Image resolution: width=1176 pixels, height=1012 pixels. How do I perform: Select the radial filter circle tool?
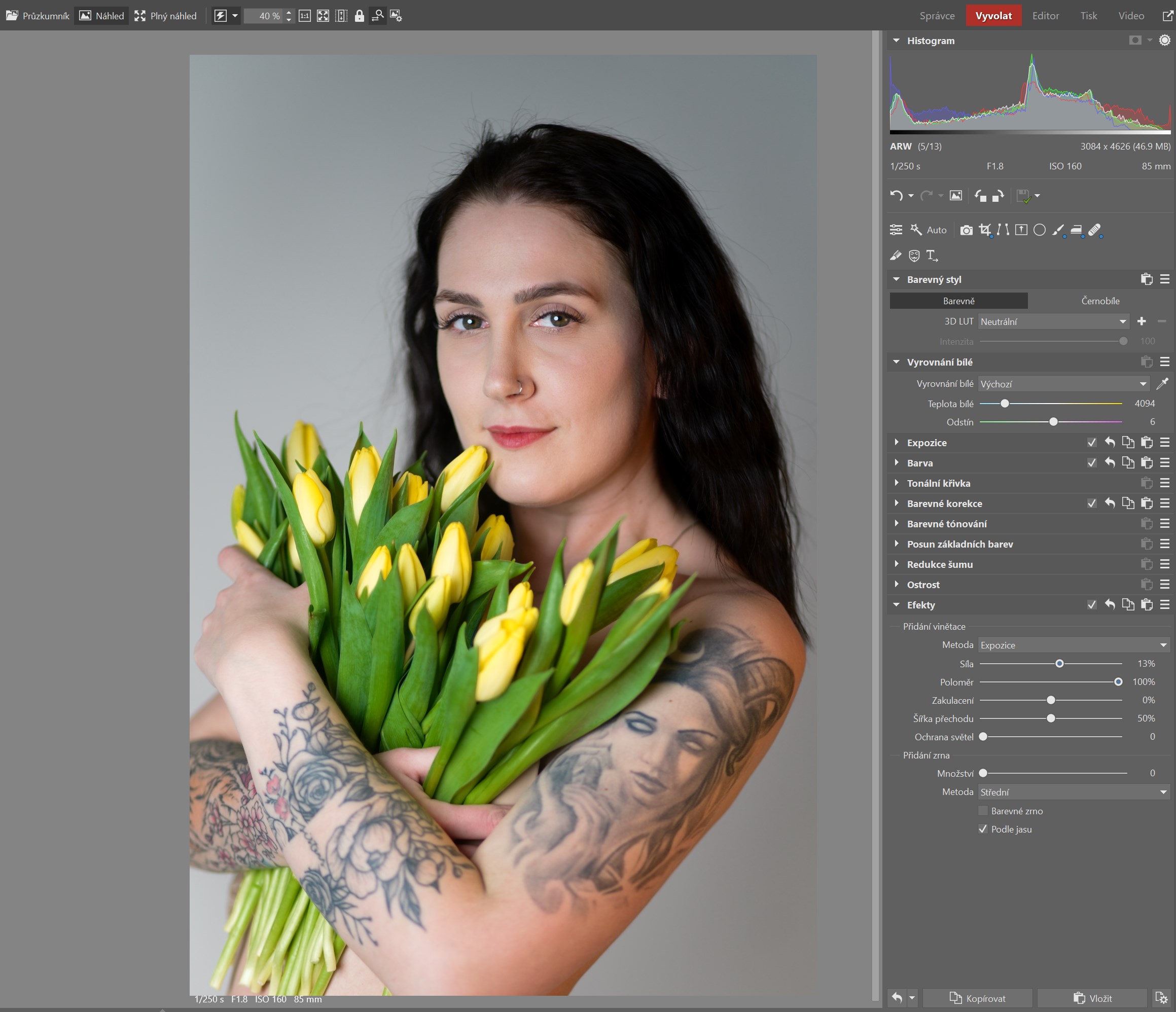tap(1039, 230)
